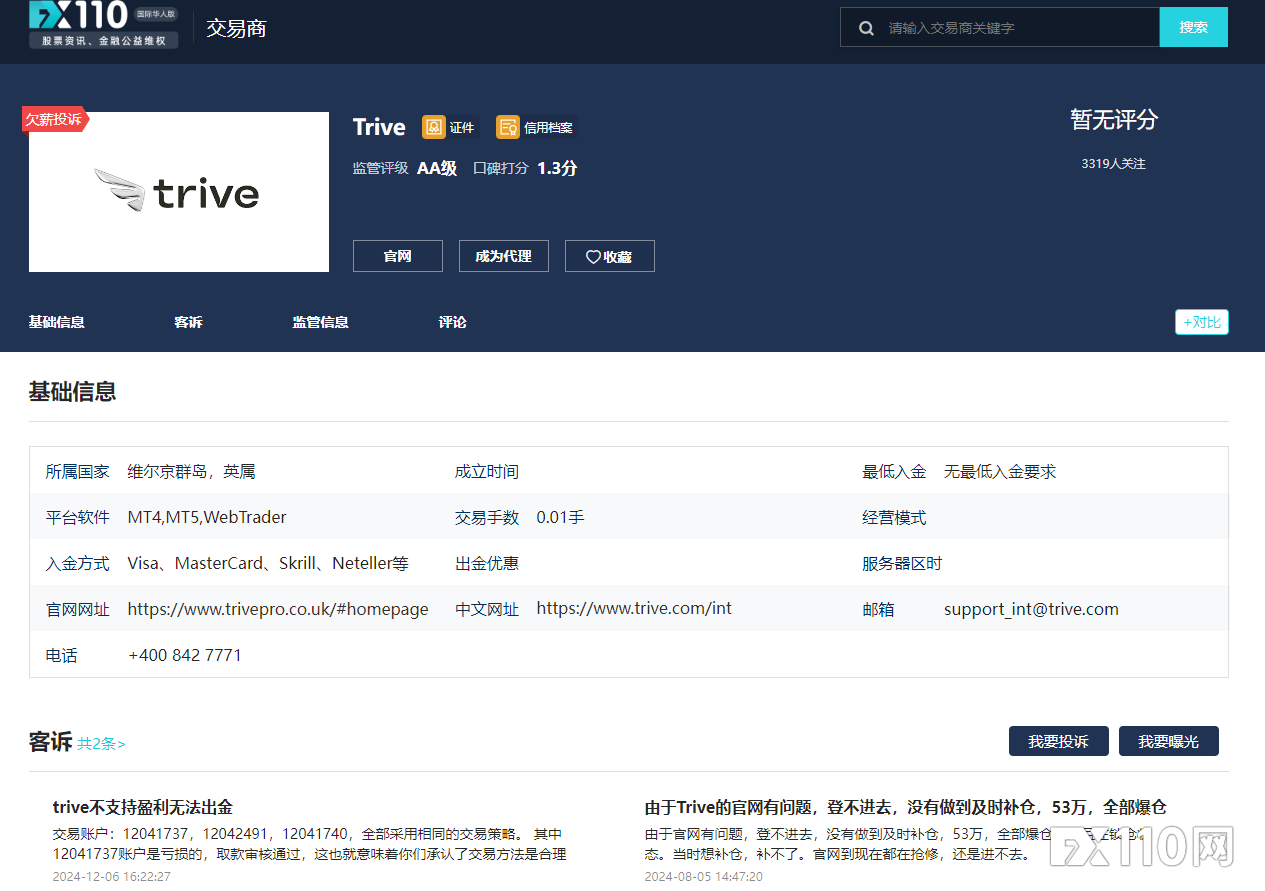
Task: Switch to the 基础信息 tab
Action: (x=56, y=322)
